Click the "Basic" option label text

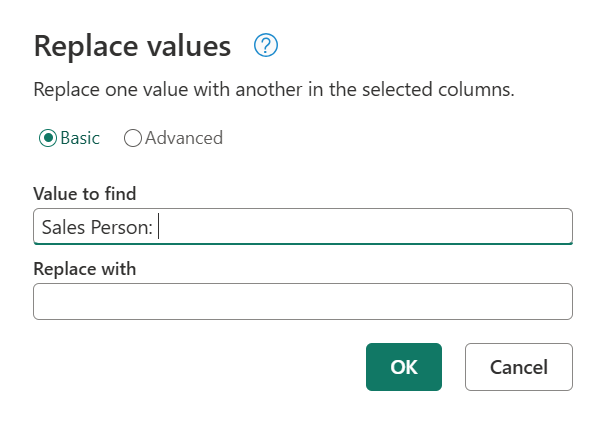80,138
